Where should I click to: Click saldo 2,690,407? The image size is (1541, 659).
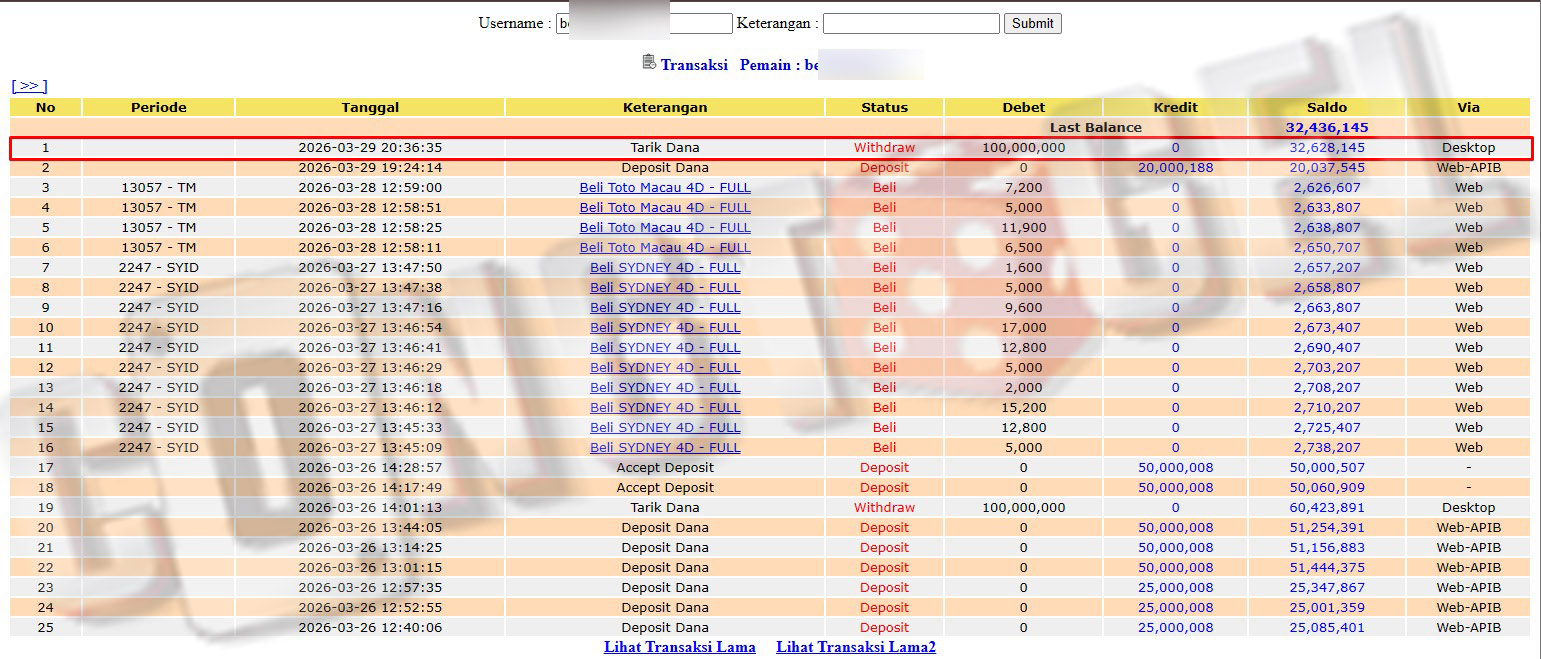(x=1327, y=347)
